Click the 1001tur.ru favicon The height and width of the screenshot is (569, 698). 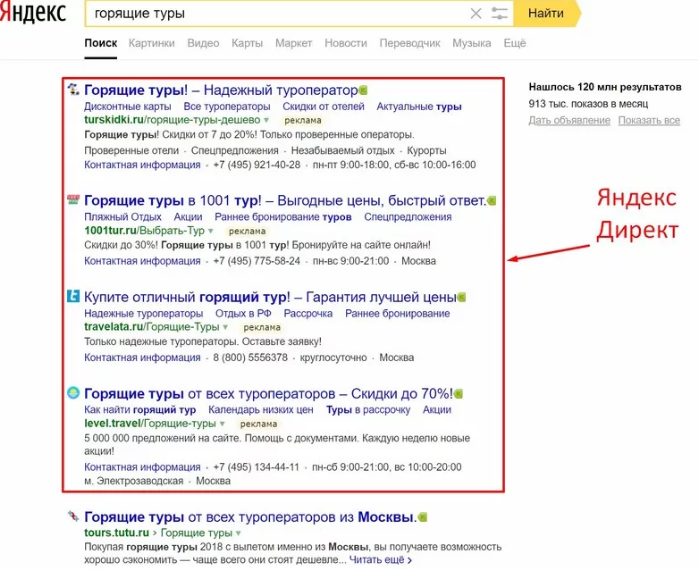[x=73, y=199]
